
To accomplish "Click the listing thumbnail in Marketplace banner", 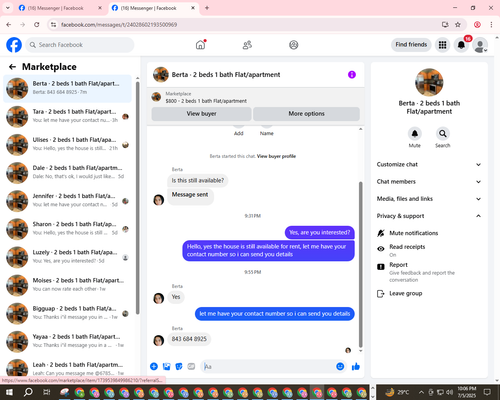I will point(156,97).
